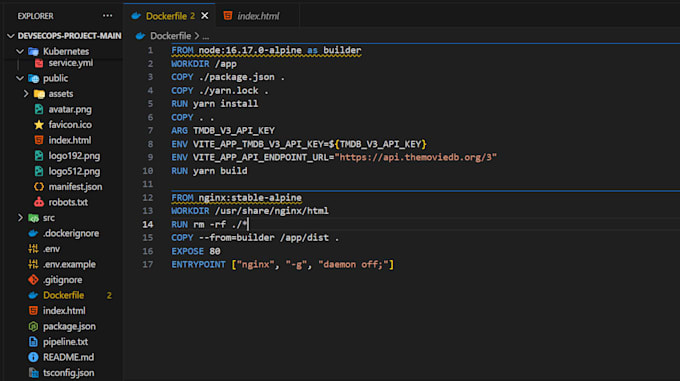Click the HTML icon of public index.html
This screenshot has height=381, width=680.
point(39,140)
